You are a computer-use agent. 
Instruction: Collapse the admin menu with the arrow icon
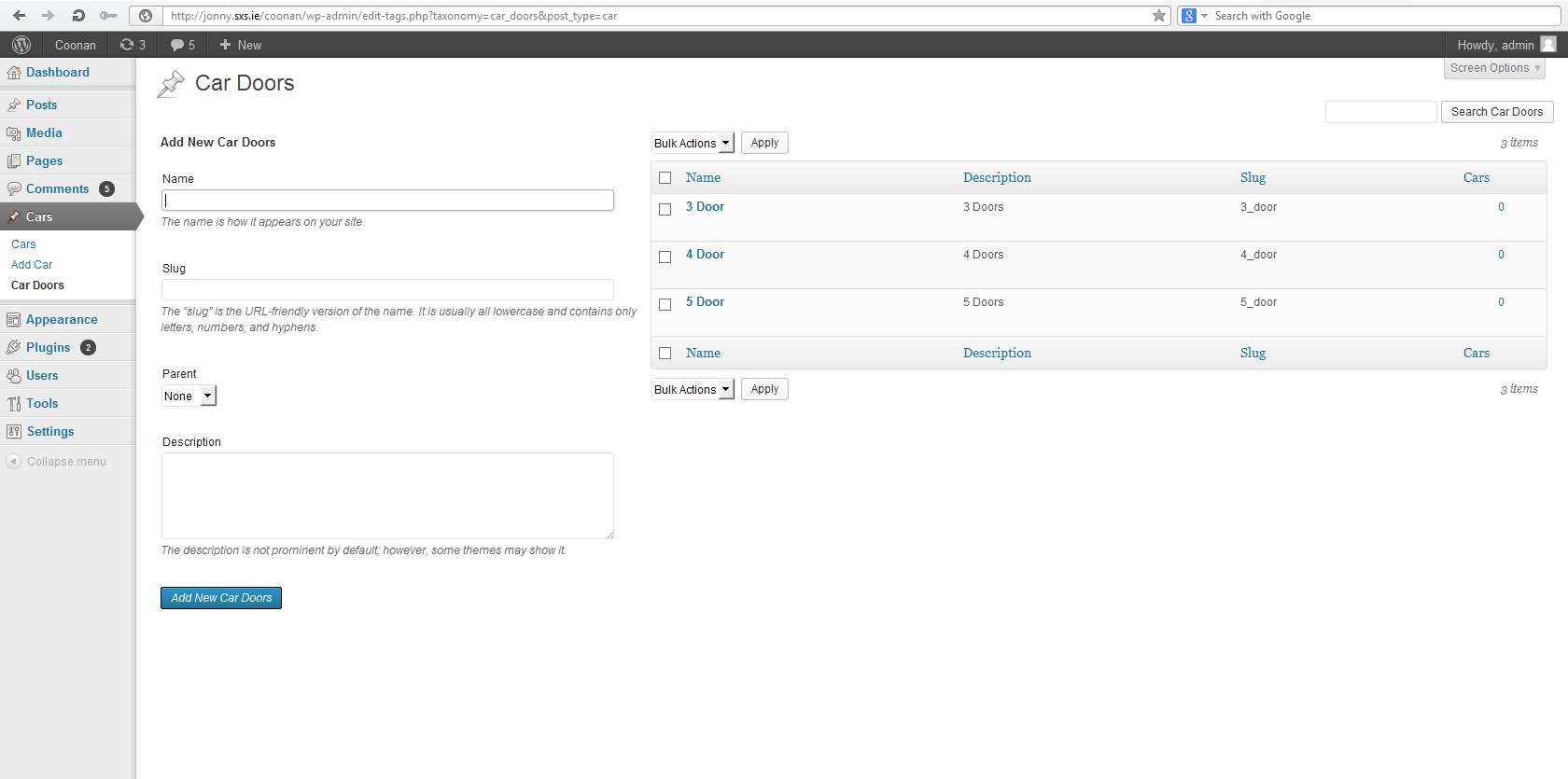pos(13,462)
